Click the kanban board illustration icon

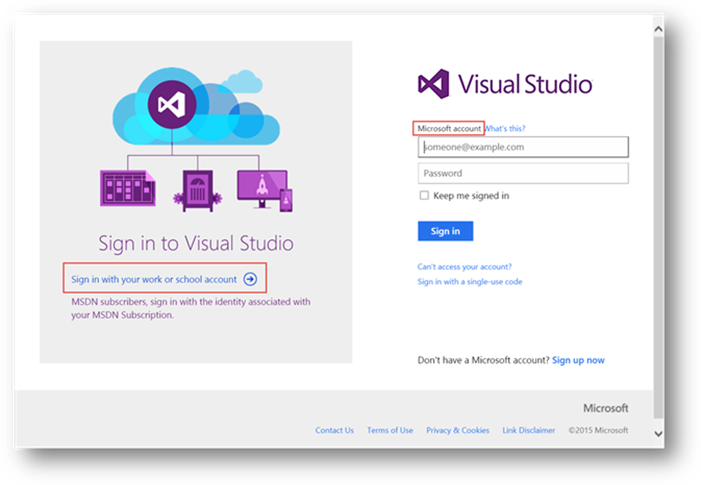(x=127, y=187)
